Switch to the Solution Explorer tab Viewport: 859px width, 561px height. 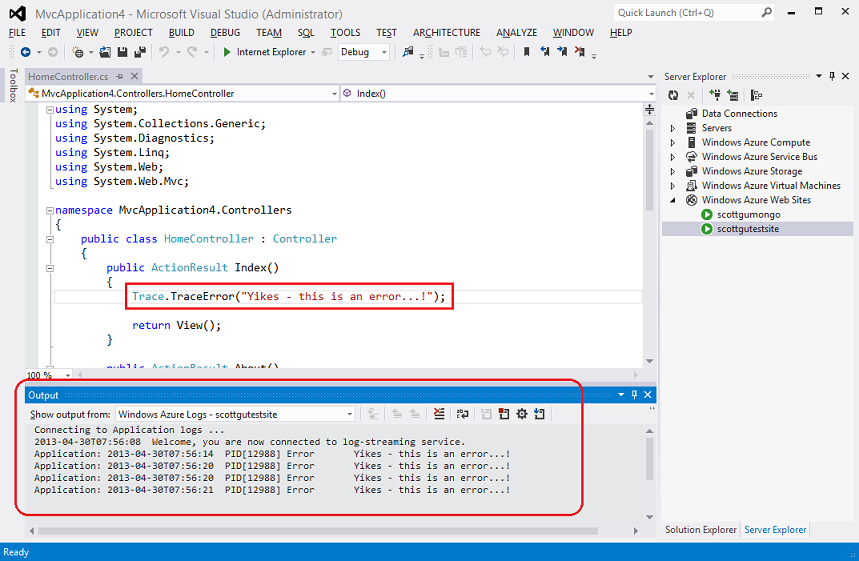click(x=701, y=530)
